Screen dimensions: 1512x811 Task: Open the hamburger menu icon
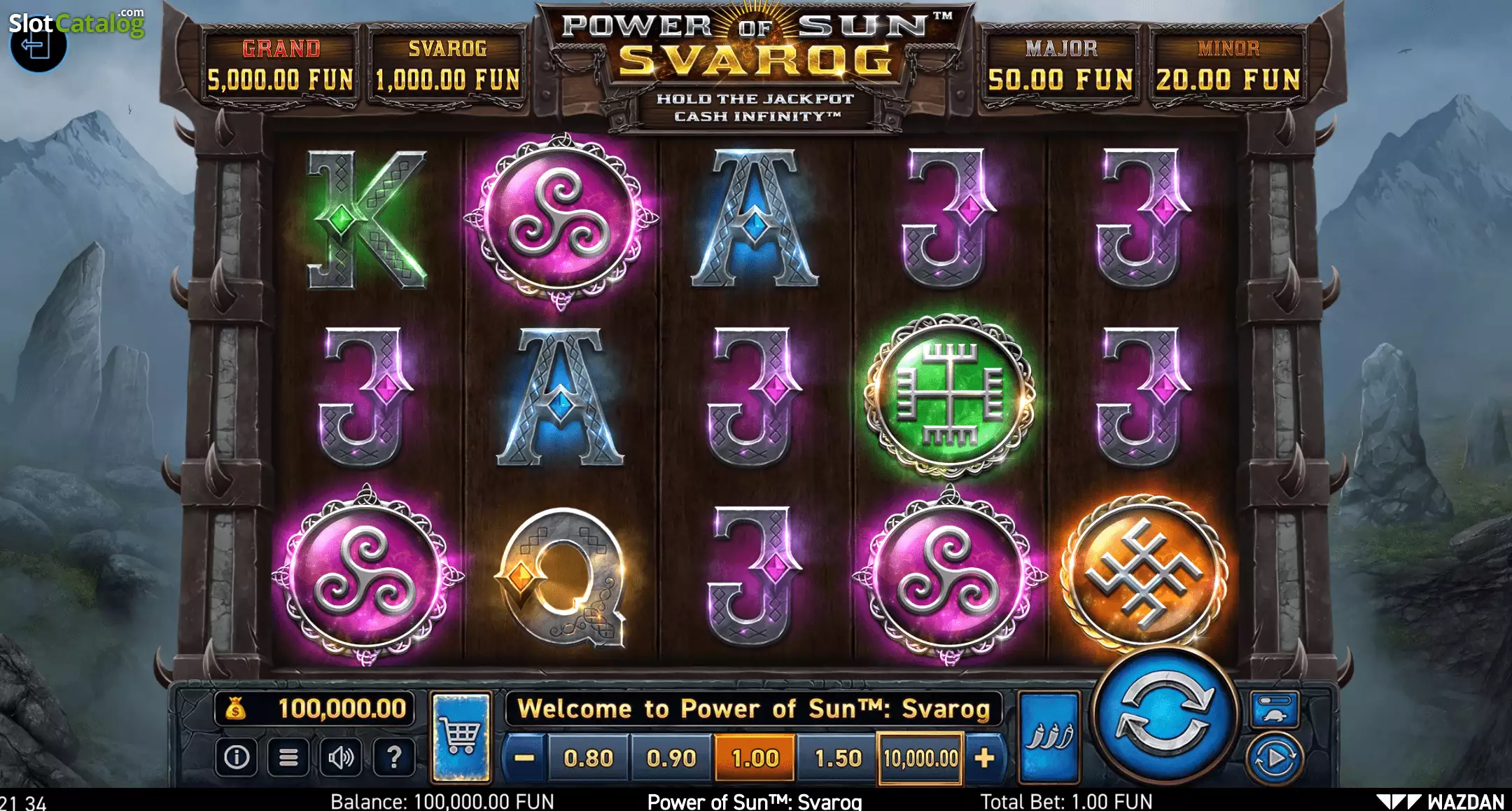288,757
